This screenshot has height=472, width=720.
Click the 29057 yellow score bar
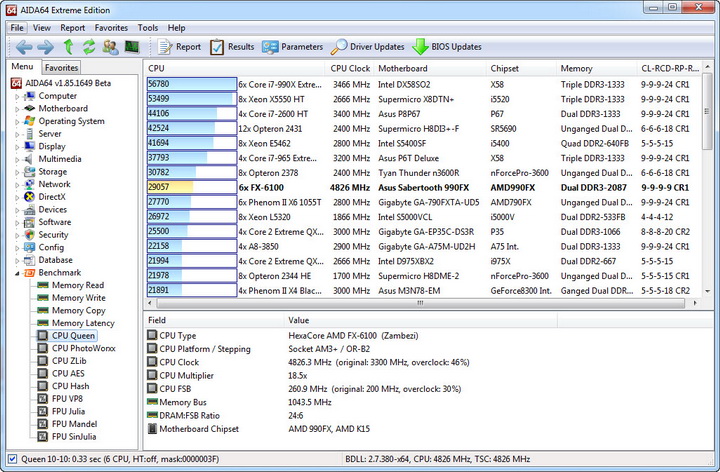pyautogui.click(x=191, y=187)
